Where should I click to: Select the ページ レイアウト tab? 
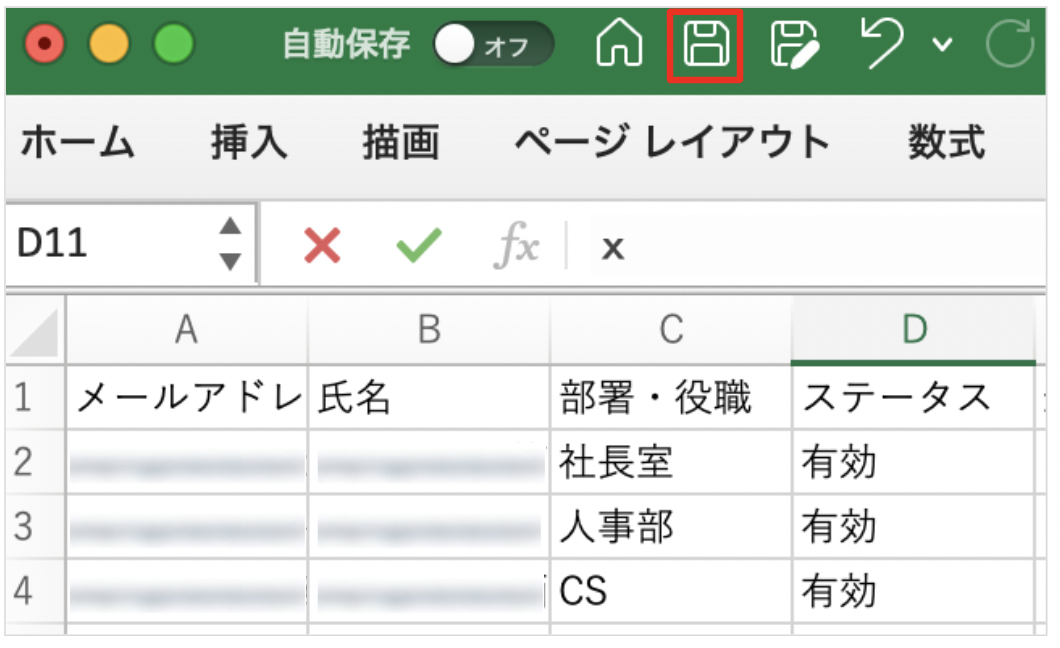pos(673,143)
